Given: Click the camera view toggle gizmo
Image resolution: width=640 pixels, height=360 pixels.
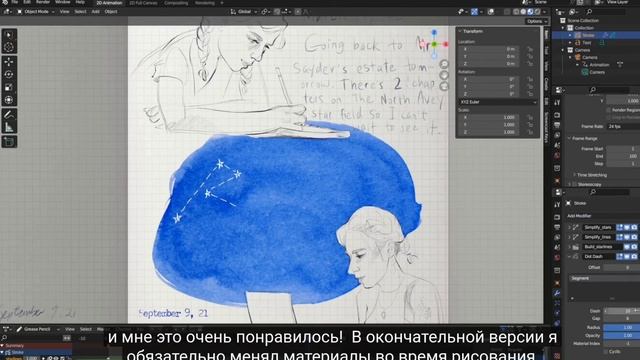Looking at the screenshot, I should [444, 86].
